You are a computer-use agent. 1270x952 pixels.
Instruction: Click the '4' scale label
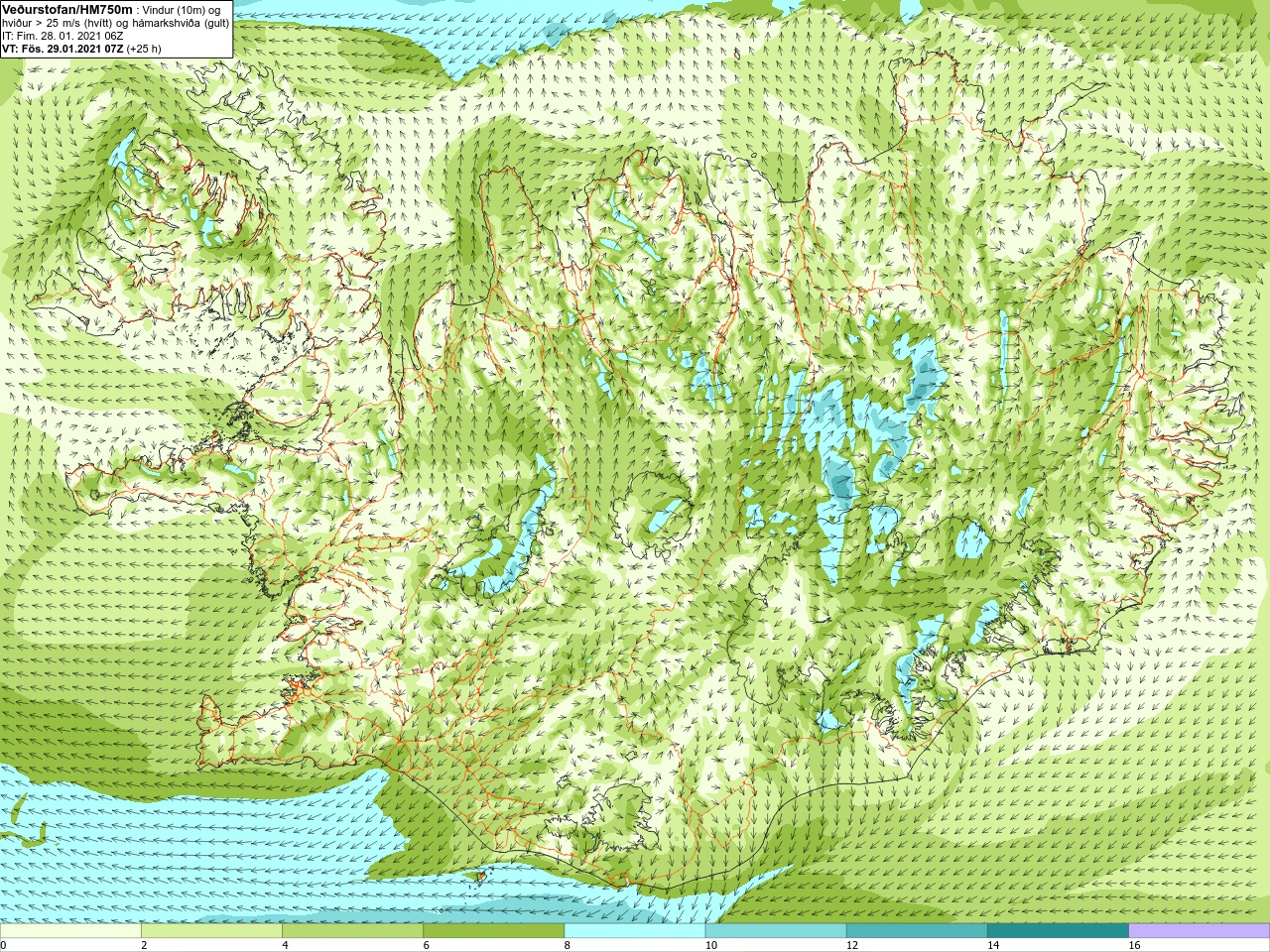click(x=285, y=945)
